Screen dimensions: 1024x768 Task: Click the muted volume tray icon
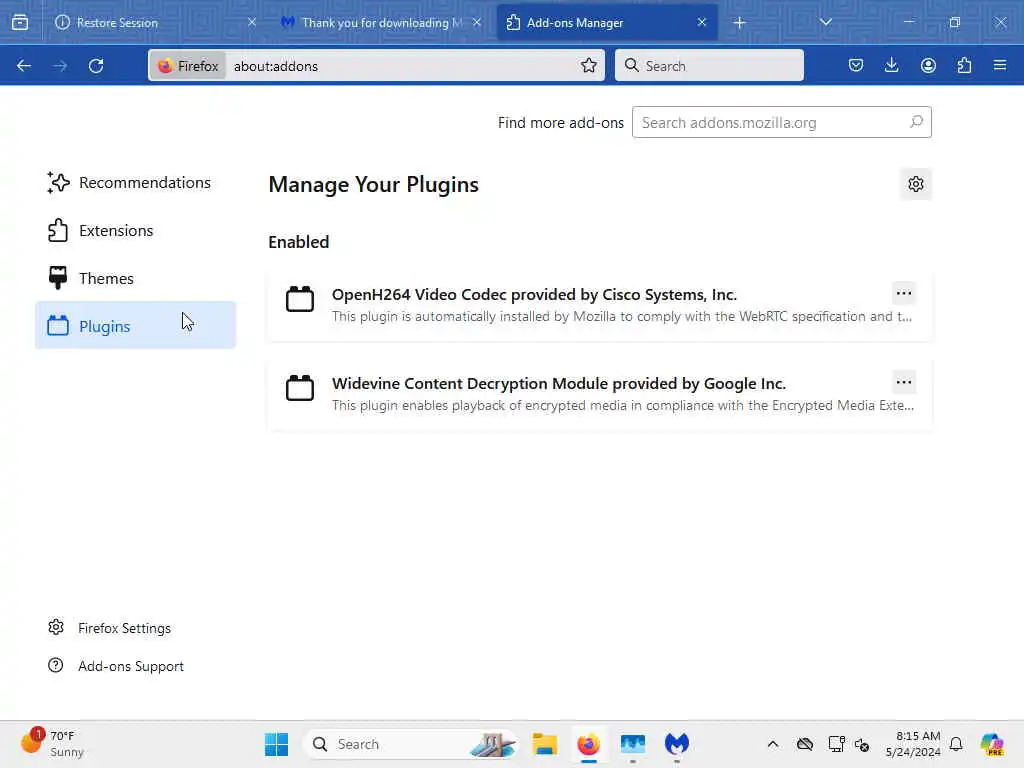[862, 744]
